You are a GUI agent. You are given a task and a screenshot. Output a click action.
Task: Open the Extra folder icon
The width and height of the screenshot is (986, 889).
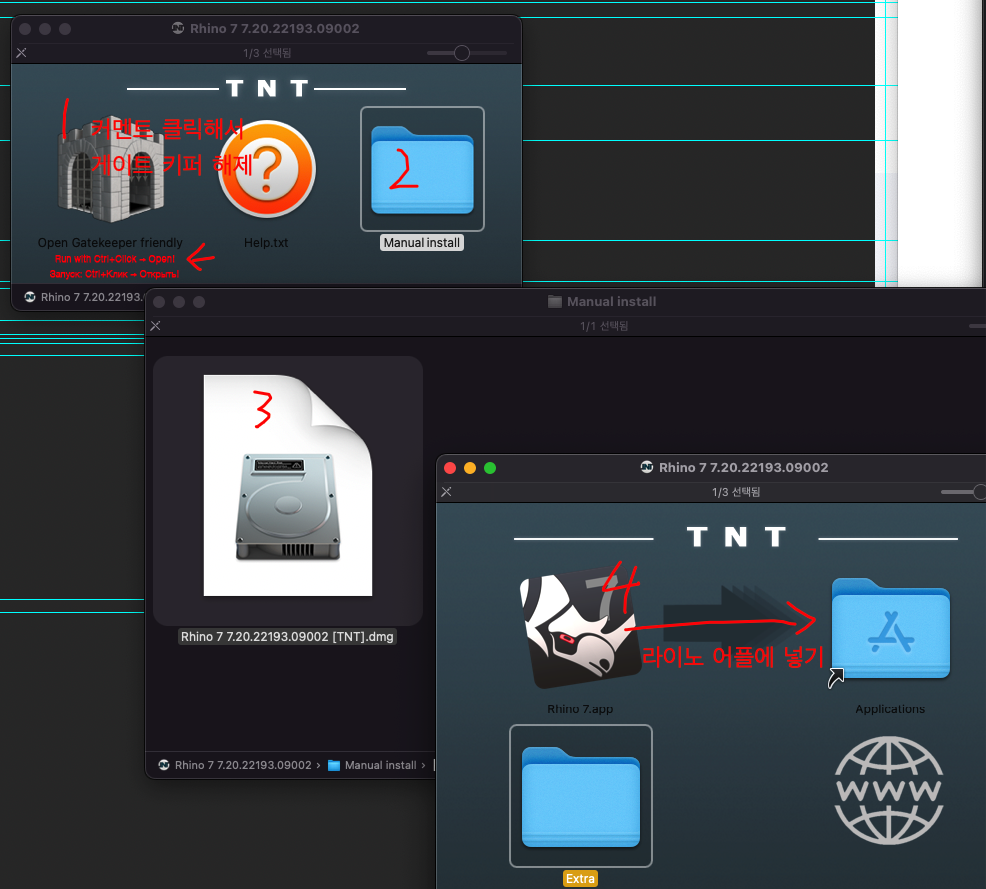tap(580, 797)
